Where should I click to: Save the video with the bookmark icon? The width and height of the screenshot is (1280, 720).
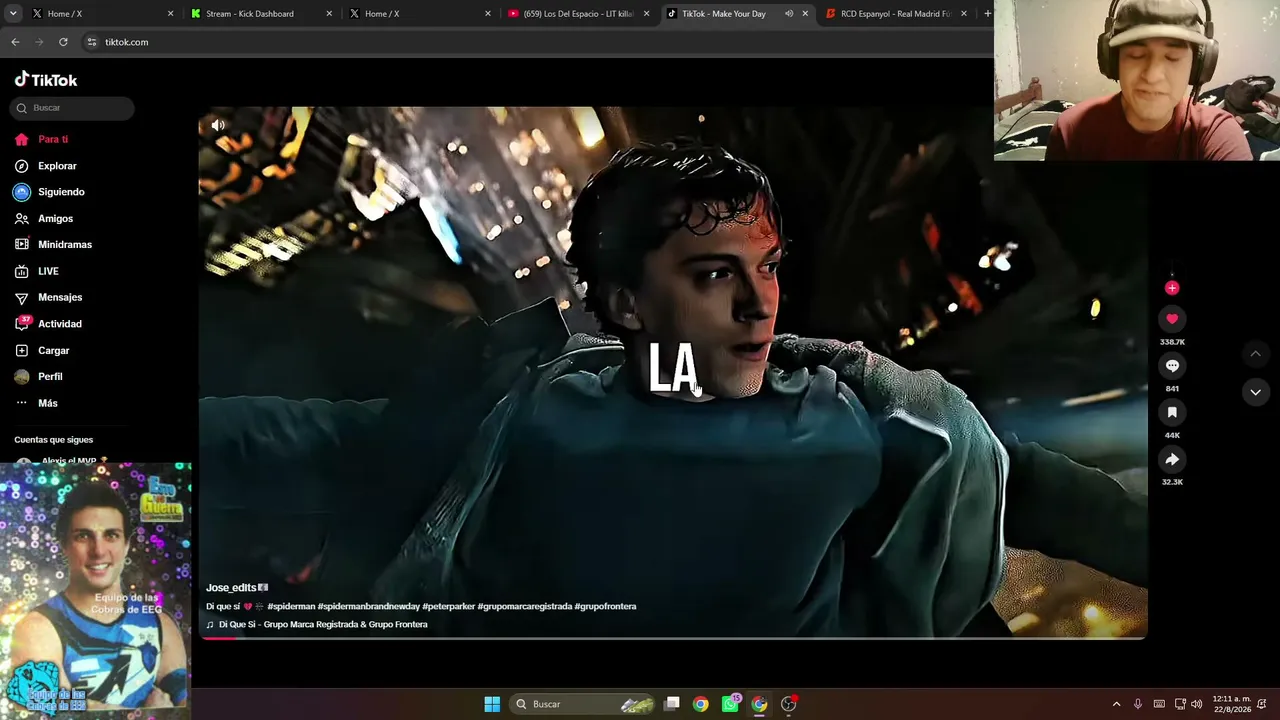[x=1172, y=412]
